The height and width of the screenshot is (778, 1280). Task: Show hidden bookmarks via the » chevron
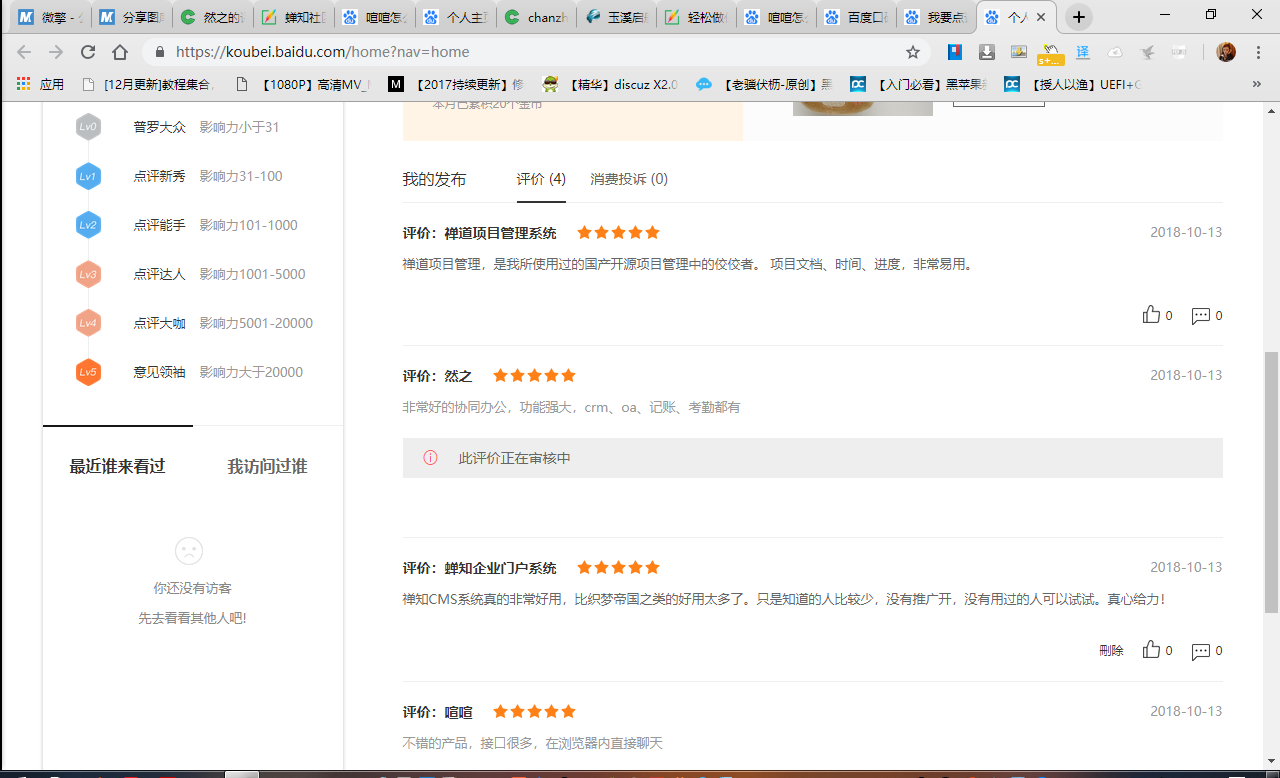coord(1257,85)
